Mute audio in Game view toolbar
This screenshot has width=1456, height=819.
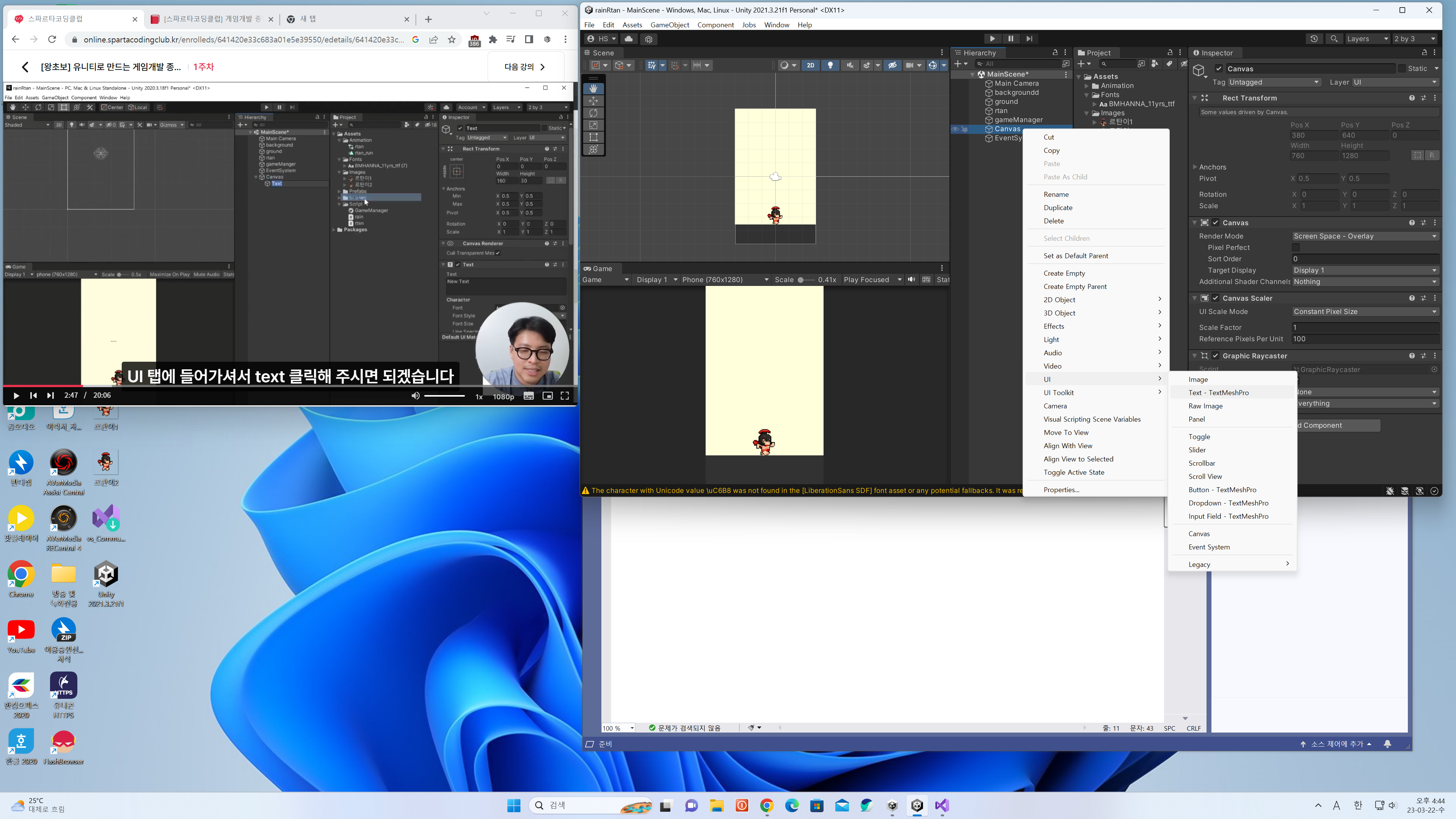click(x=911, y=280)
